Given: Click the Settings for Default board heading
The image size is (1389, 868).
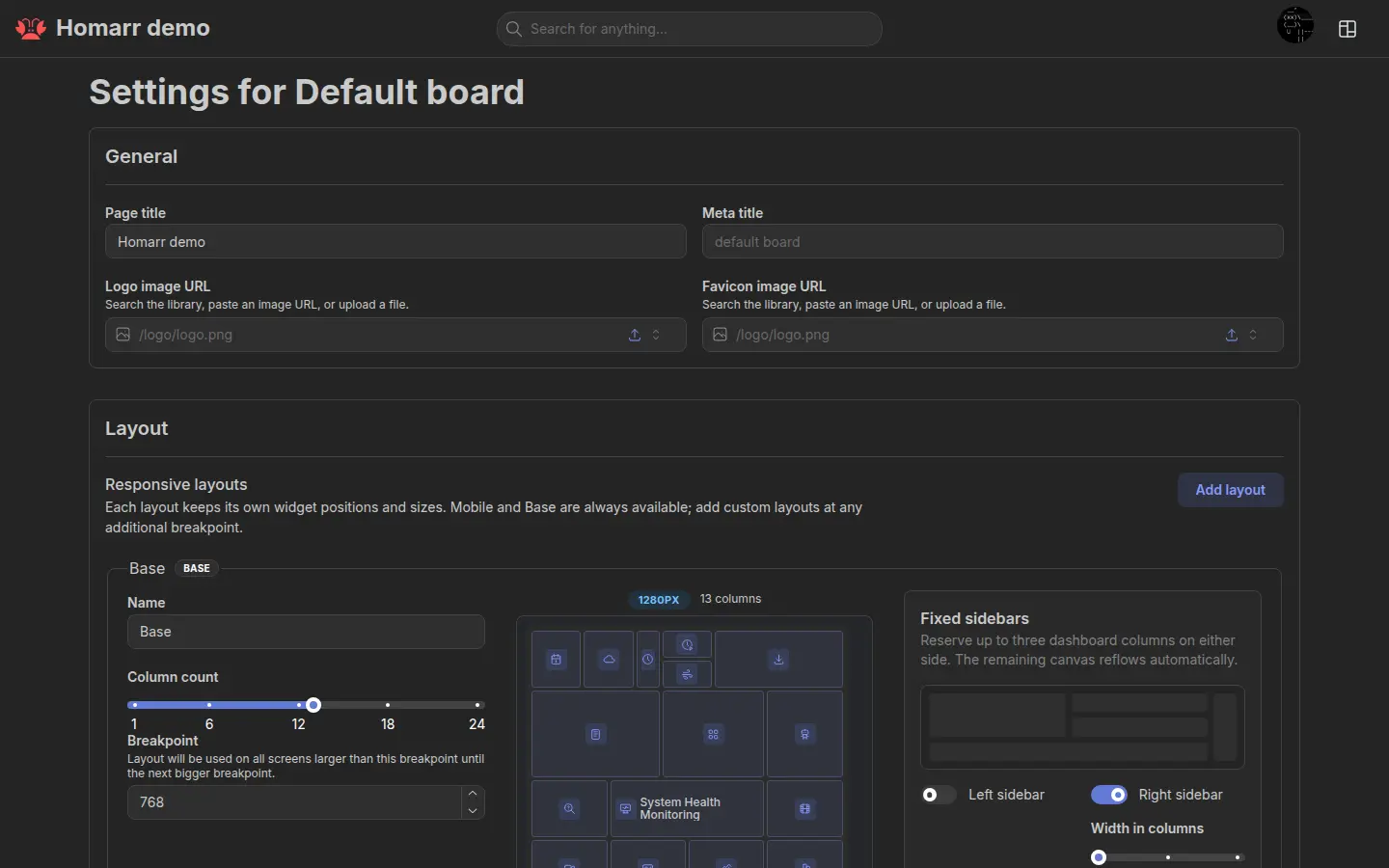Looking at the screenshot, I should 307,92.
